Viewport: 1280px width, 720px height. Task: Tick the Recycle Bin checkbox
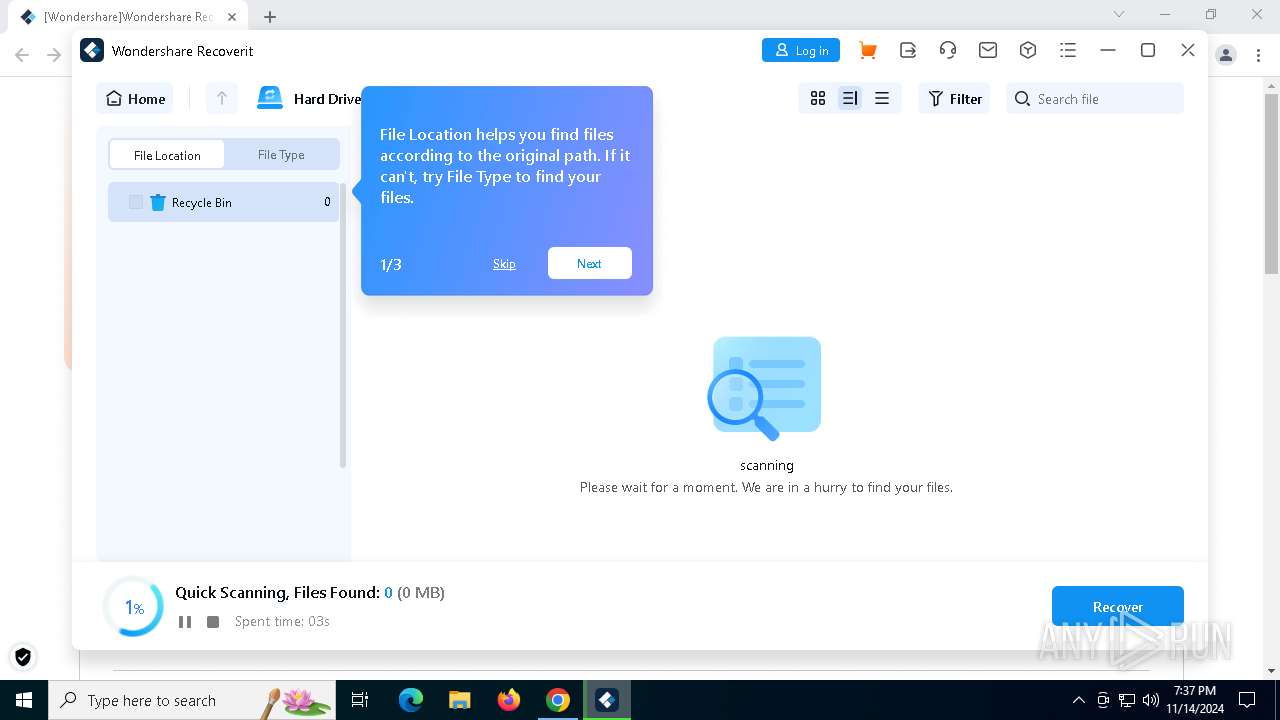pyautogui.click(x=136, y=202)
